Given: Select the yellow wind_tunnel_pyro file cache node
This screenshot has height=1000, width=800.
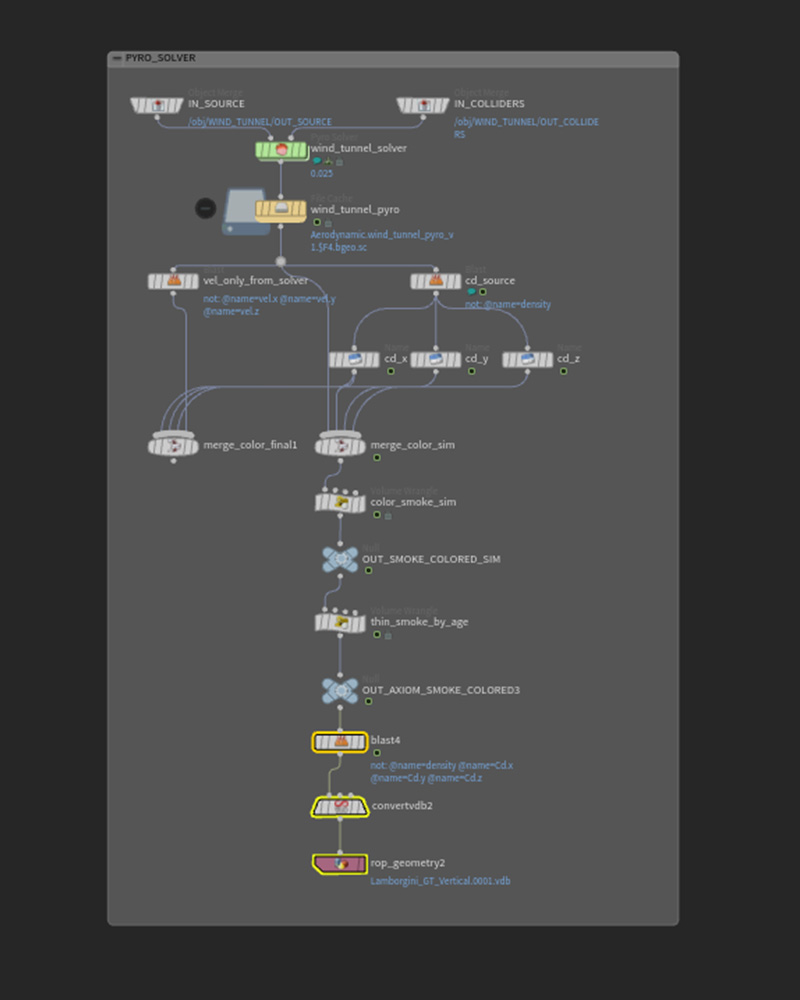Looking at the screenshot, I should coord(281,211).
